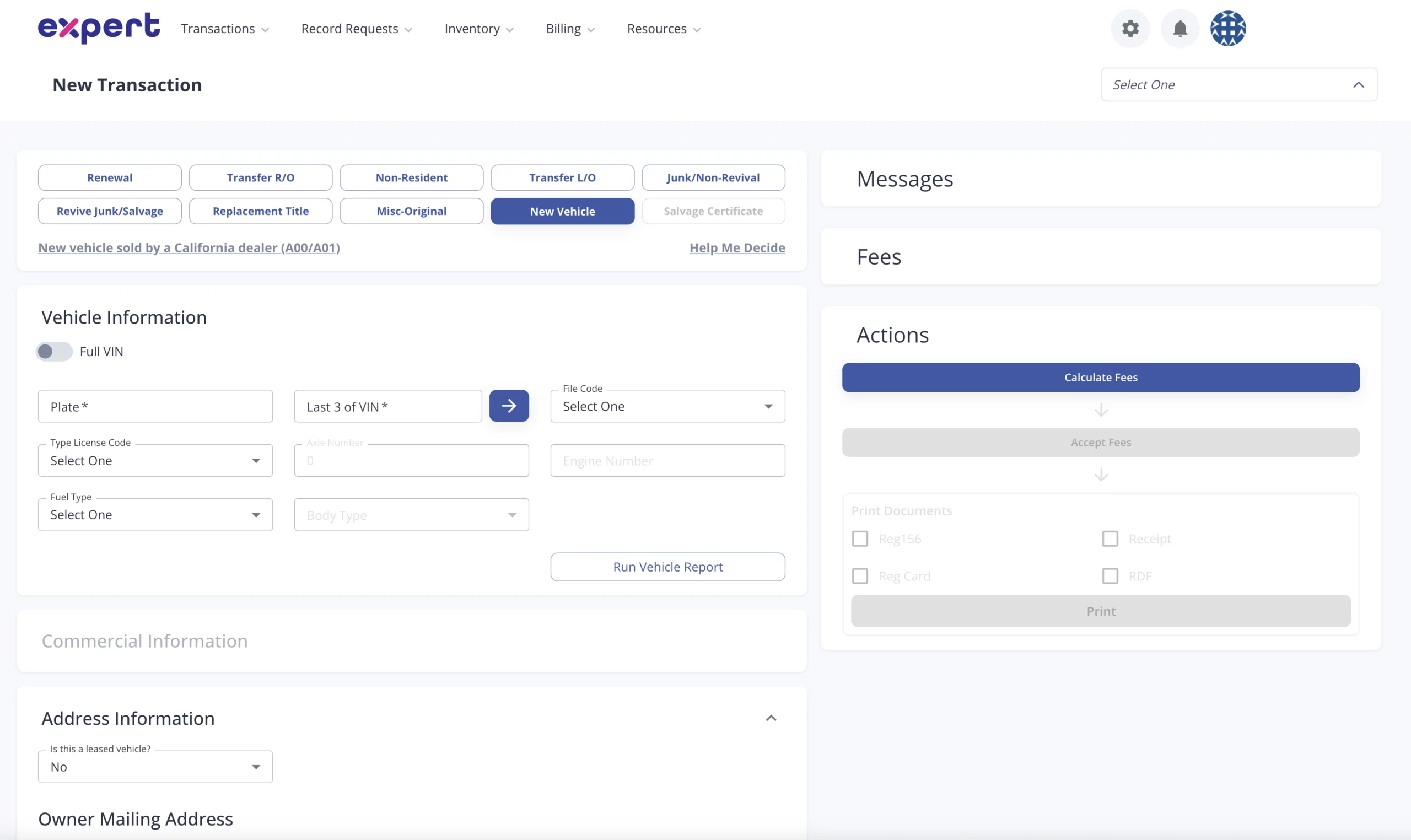Select the Salvage Certificate transaction type

[x=713, y=211]
